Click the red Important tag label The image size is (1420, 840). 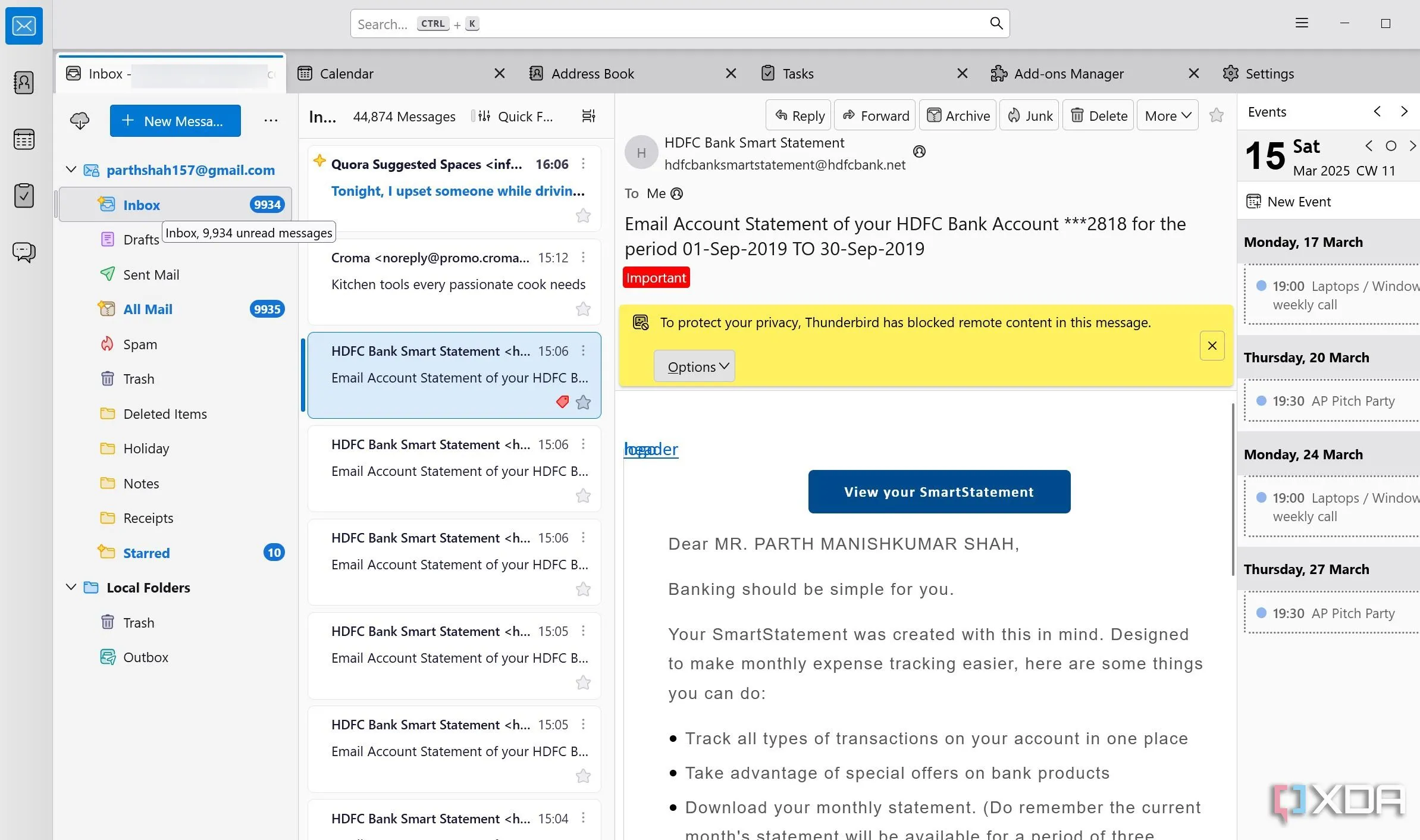coord(656,278)
